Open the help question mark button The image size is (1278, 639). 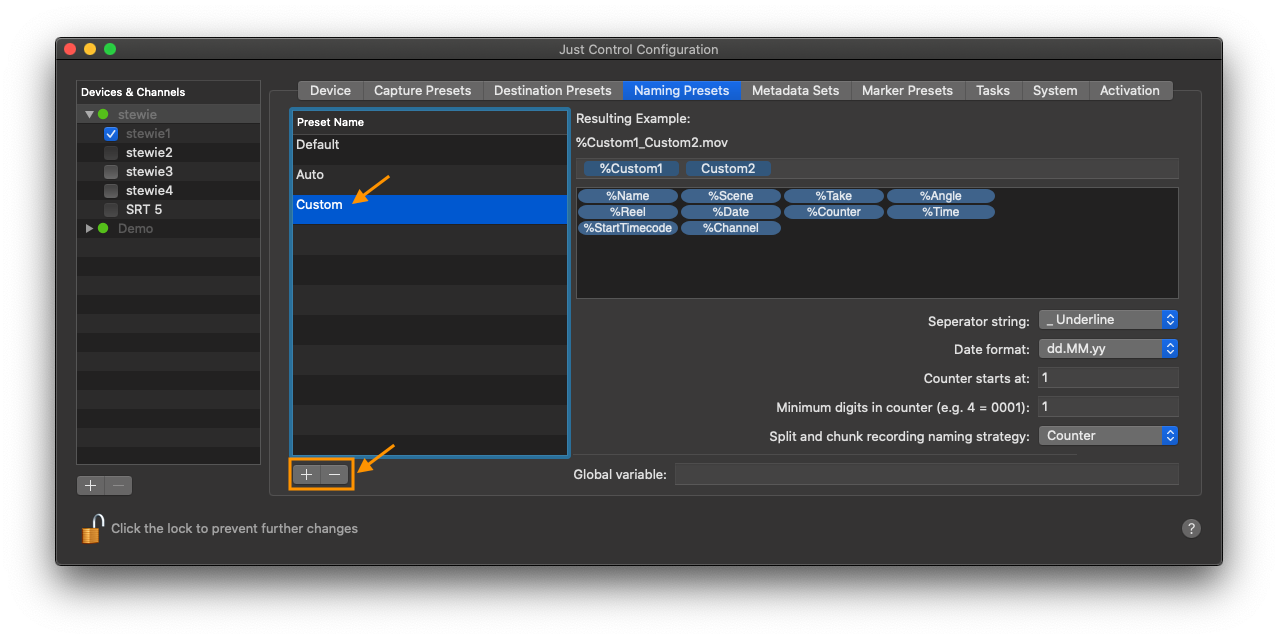(x=1191, y=528)
